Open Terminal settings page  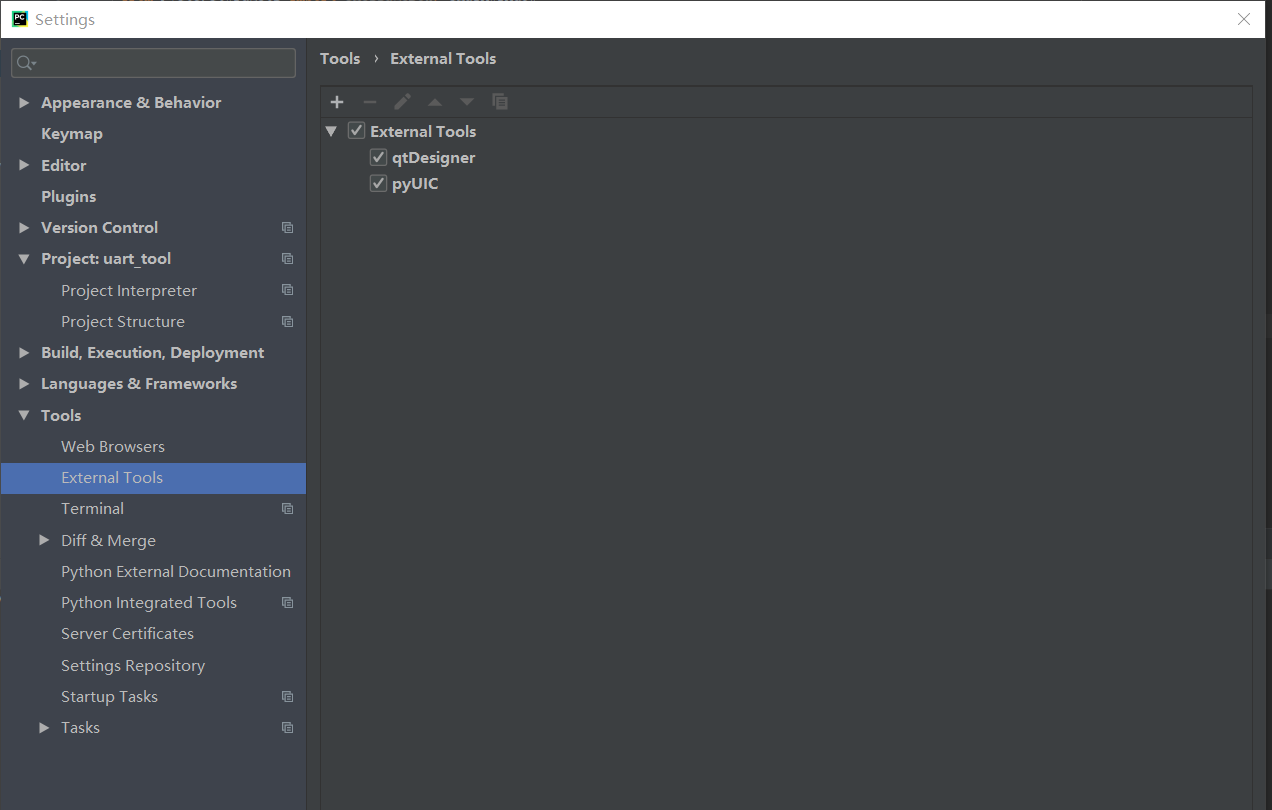pos(92,509)
